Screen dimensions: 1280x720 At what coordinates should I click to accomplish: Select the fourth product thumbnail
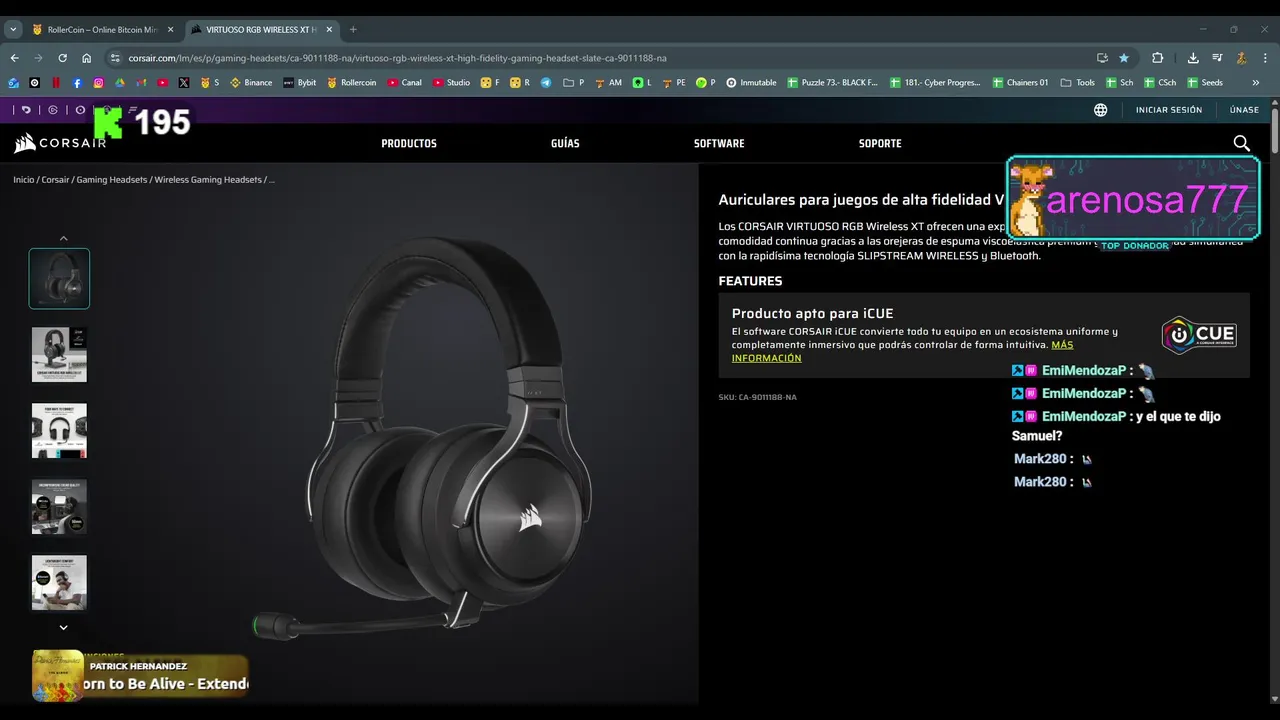tap(59, 506)
